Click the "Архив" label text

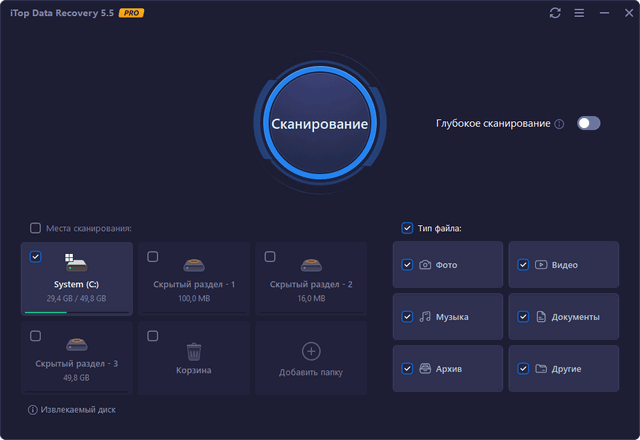pos(449,369)
